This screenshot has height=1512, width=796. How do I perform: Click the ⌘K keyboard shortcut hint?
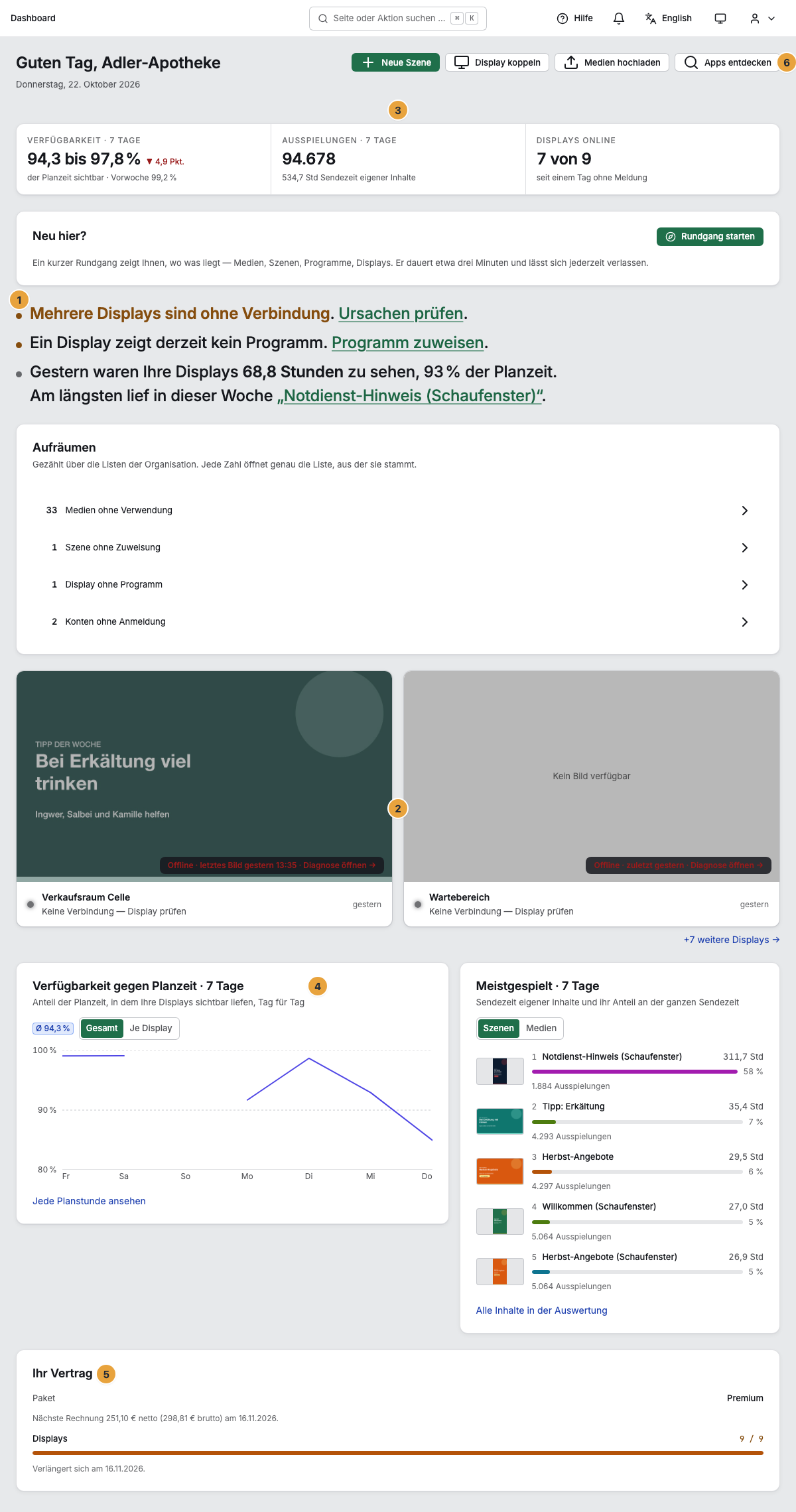click(x=464, y=19)
